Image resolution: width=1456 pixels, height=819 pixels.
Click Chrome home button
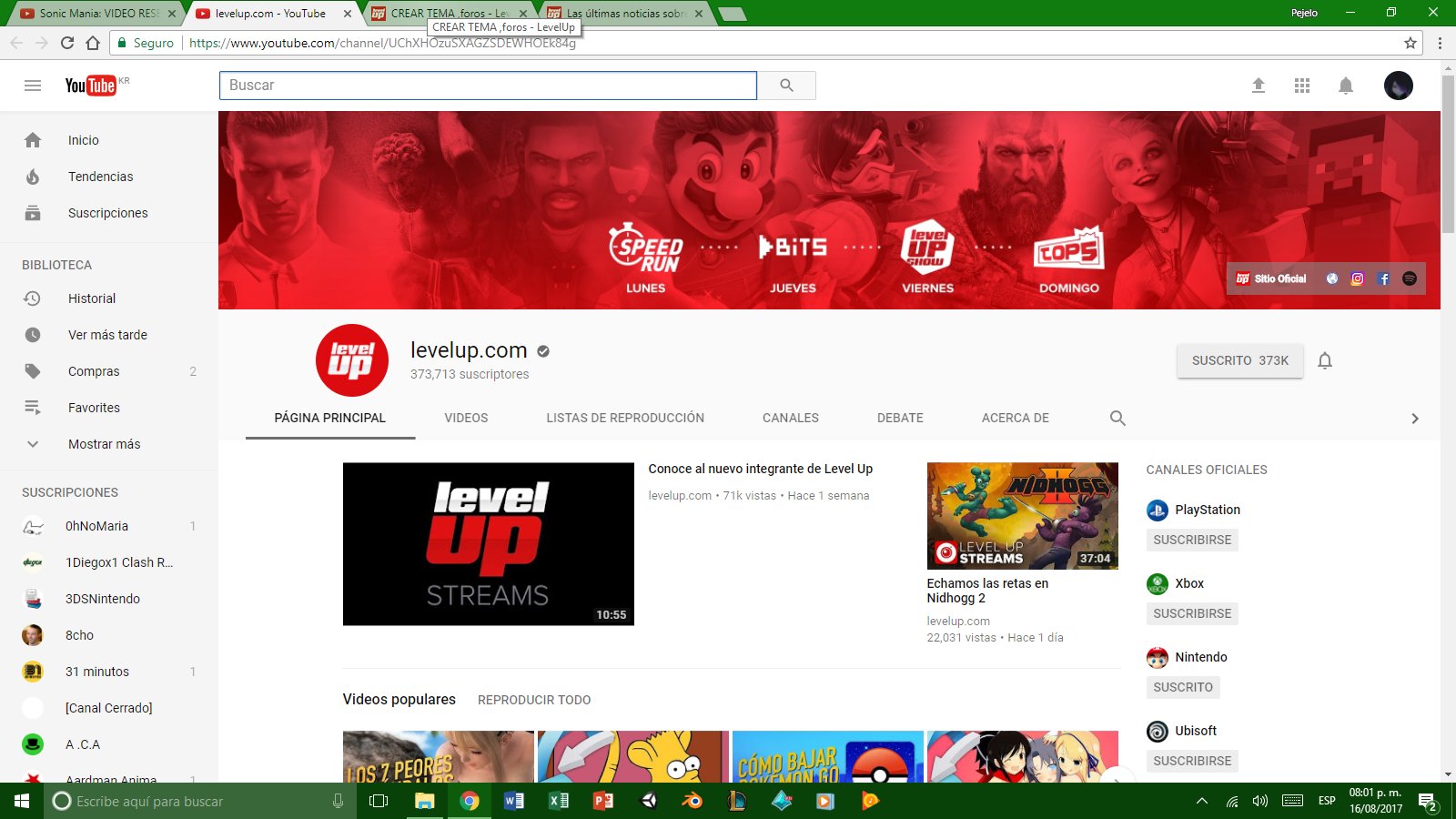tap(93, 43)
